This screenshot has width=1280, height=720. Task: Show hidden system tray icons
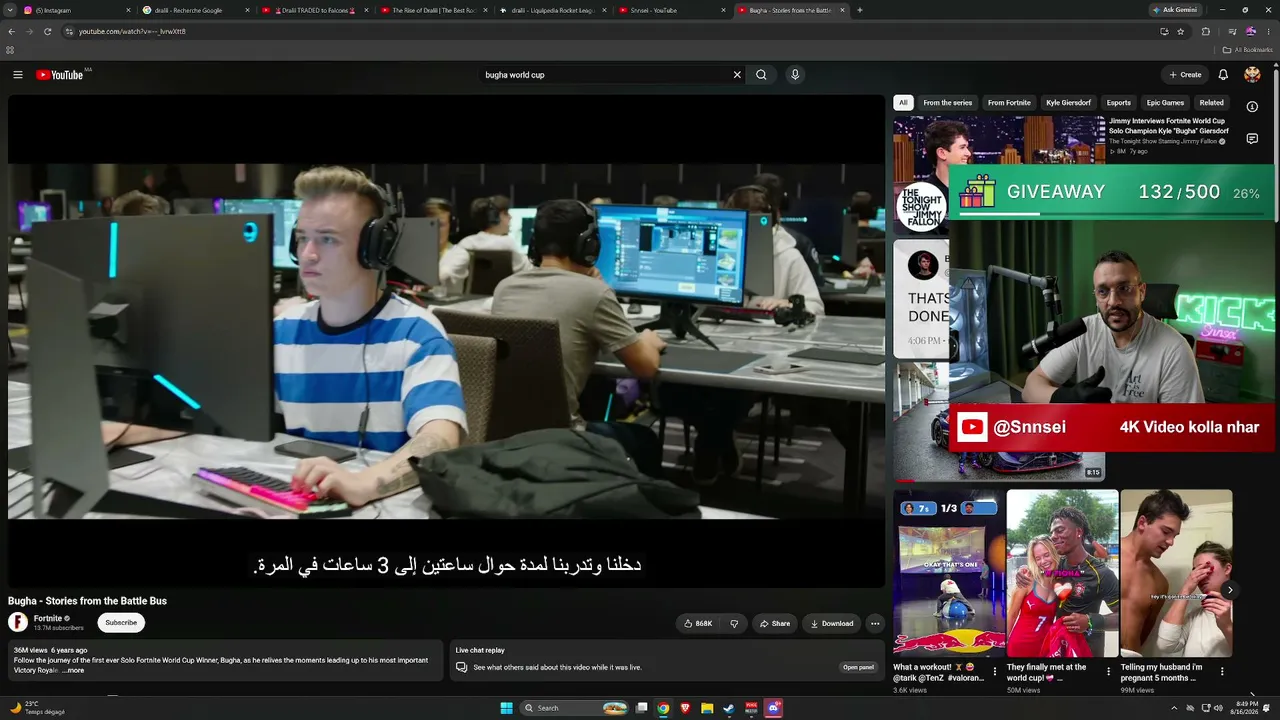(x=1174, y=708)
